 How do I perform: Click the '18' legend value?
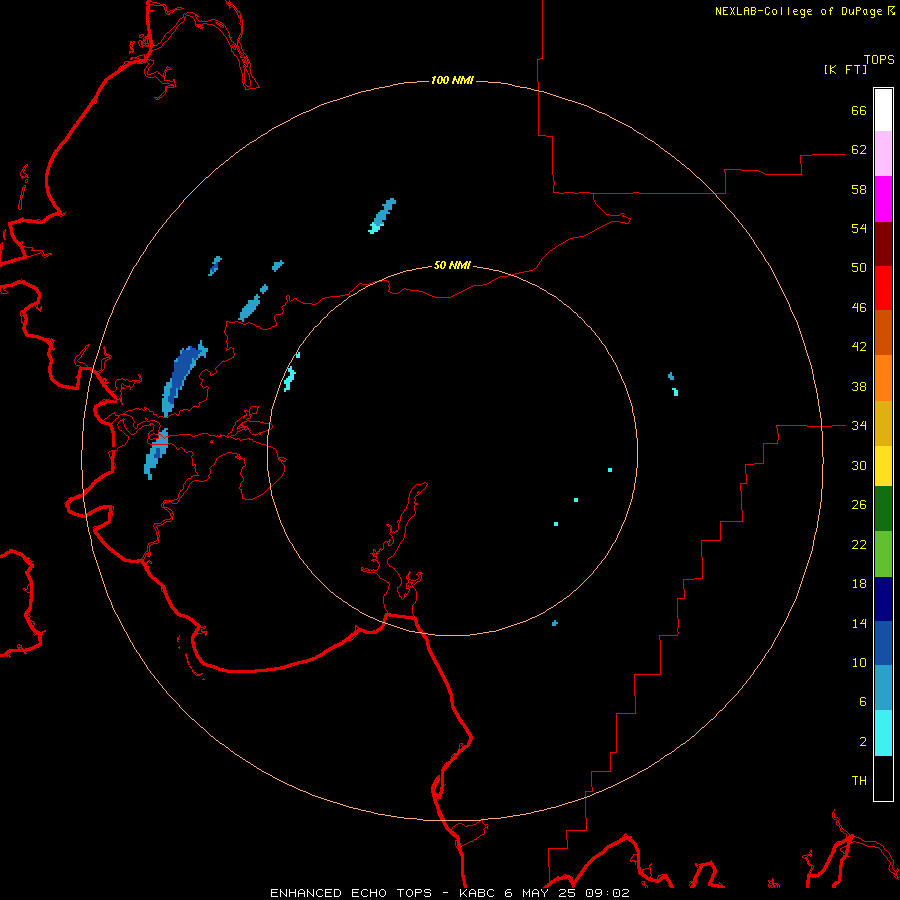pyautogui.click(x=859, y=584)
